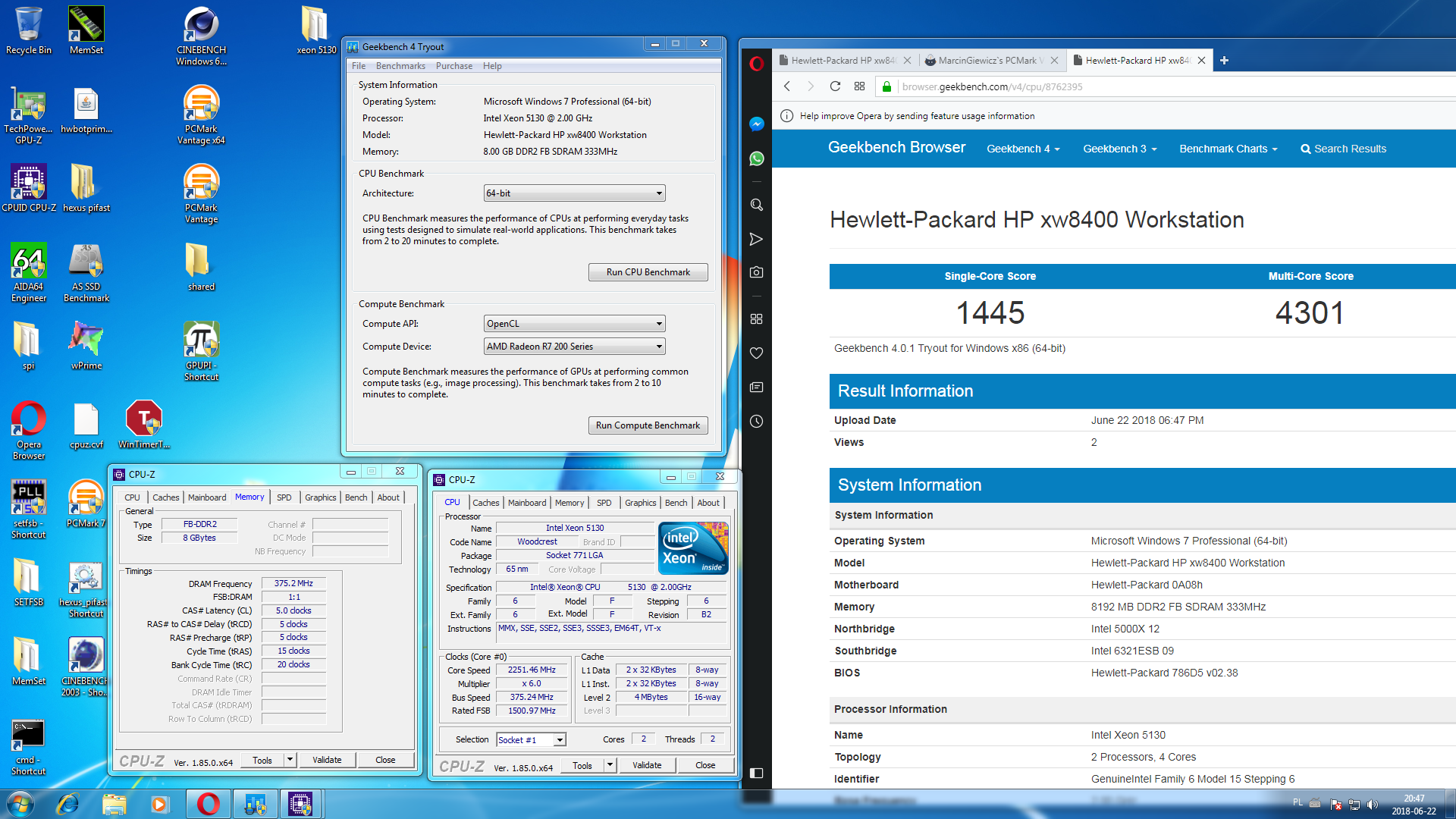
Task: Switch to SPD tab in Memory CPU-Z window
Action: pos(284,497)
